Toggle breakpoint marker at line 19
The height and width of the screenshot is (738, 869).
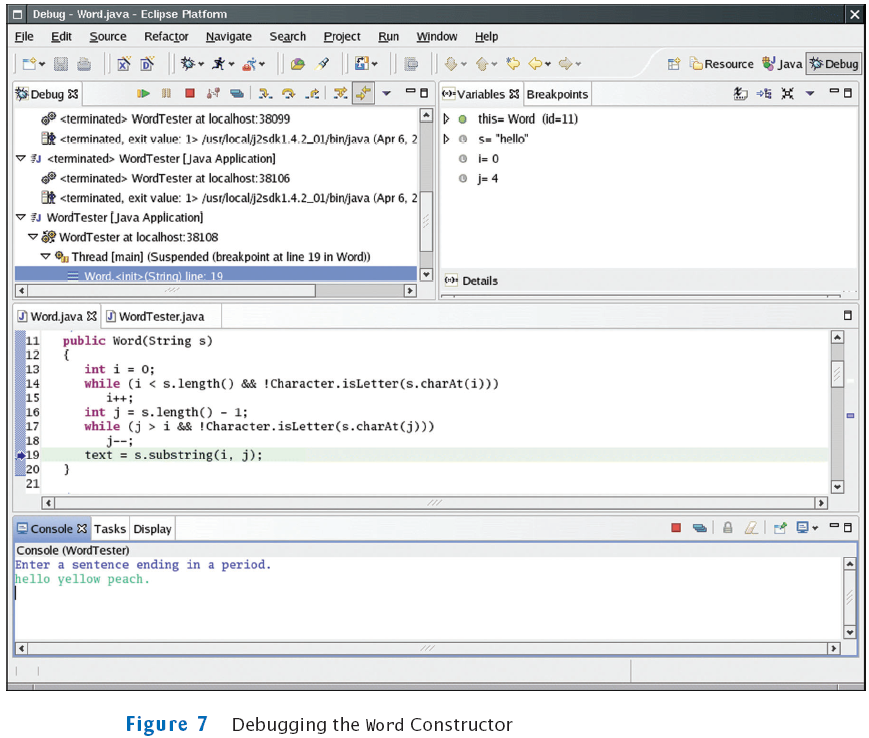[x=21, y=455]
